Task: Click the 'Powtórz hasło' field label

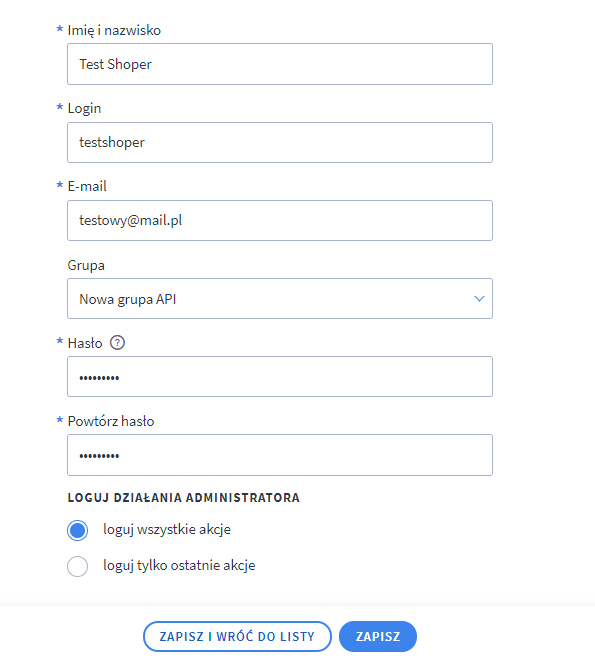Action: [111, 421]
